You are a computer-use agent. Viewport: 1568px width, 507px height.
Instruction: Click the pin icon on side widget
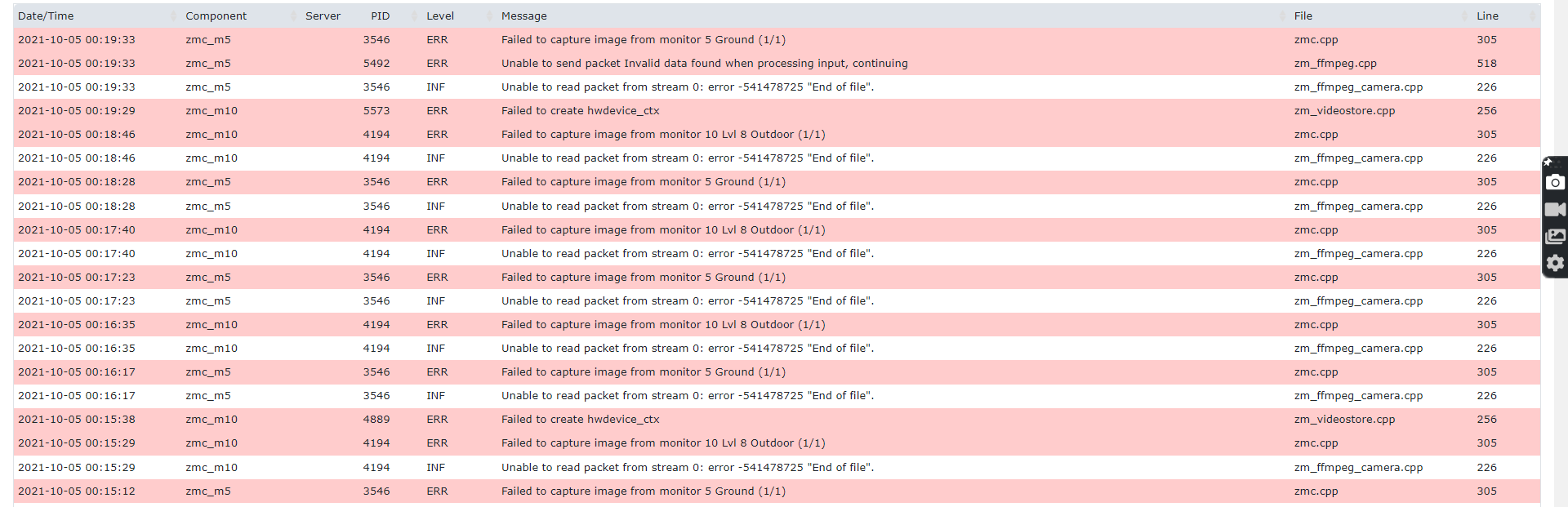pyautogui.click(x=1548, y=162)
